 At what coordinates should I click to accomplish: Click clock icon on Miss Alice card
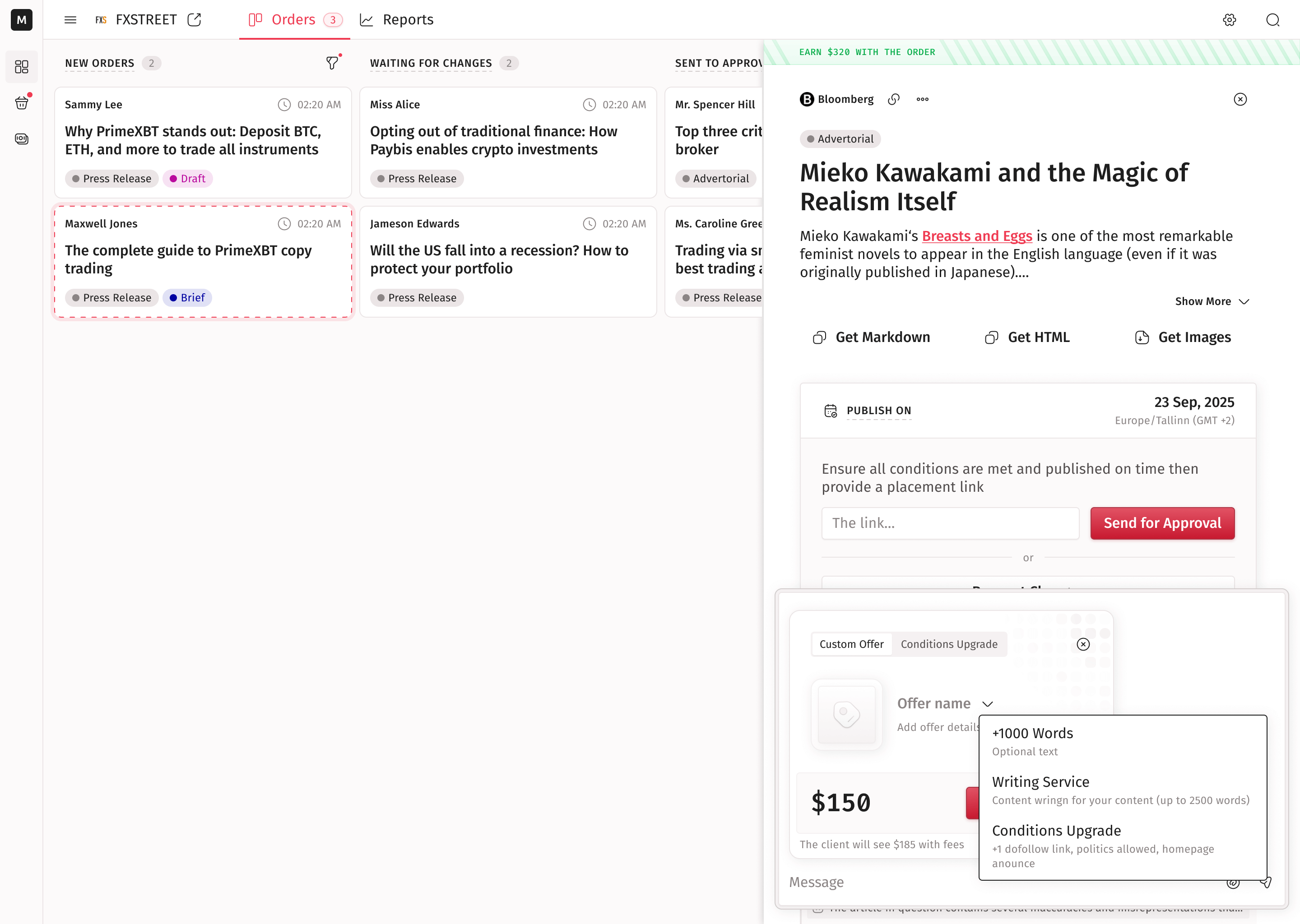click(589, 105)
